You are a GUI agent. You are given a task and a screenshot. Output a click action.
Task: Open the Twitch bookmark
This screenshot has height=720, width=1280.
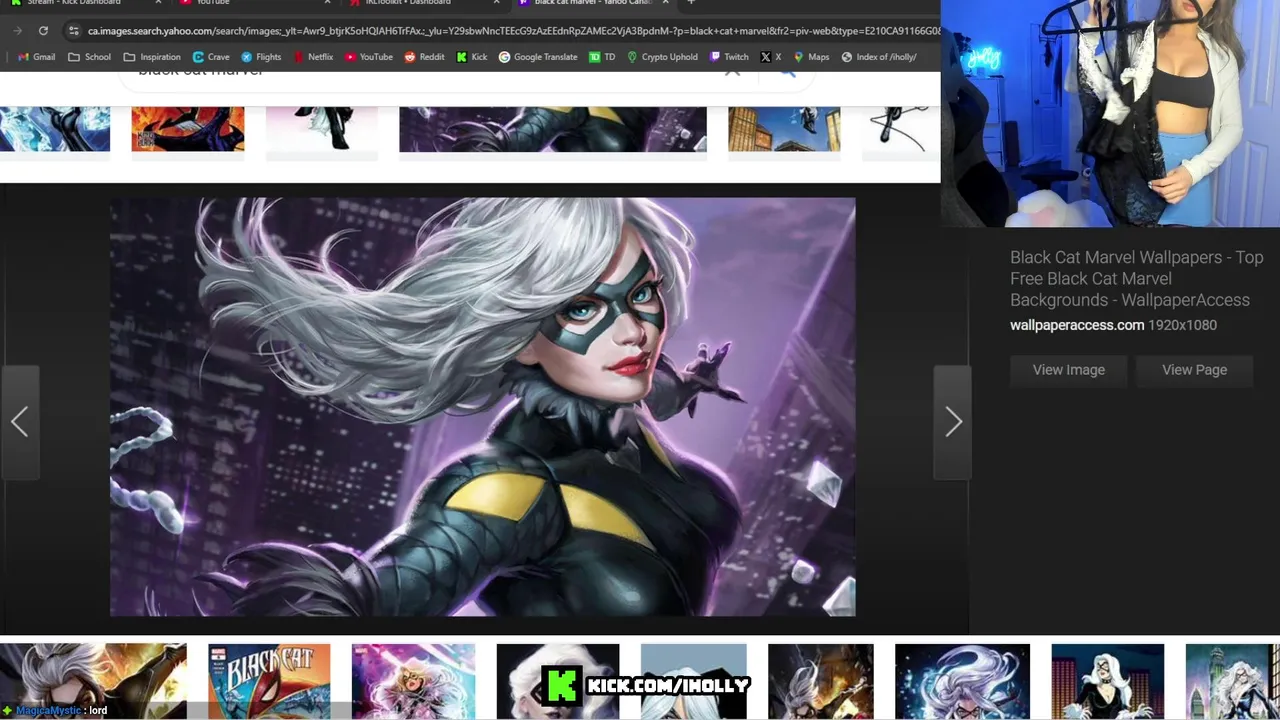tap(729, 57)
